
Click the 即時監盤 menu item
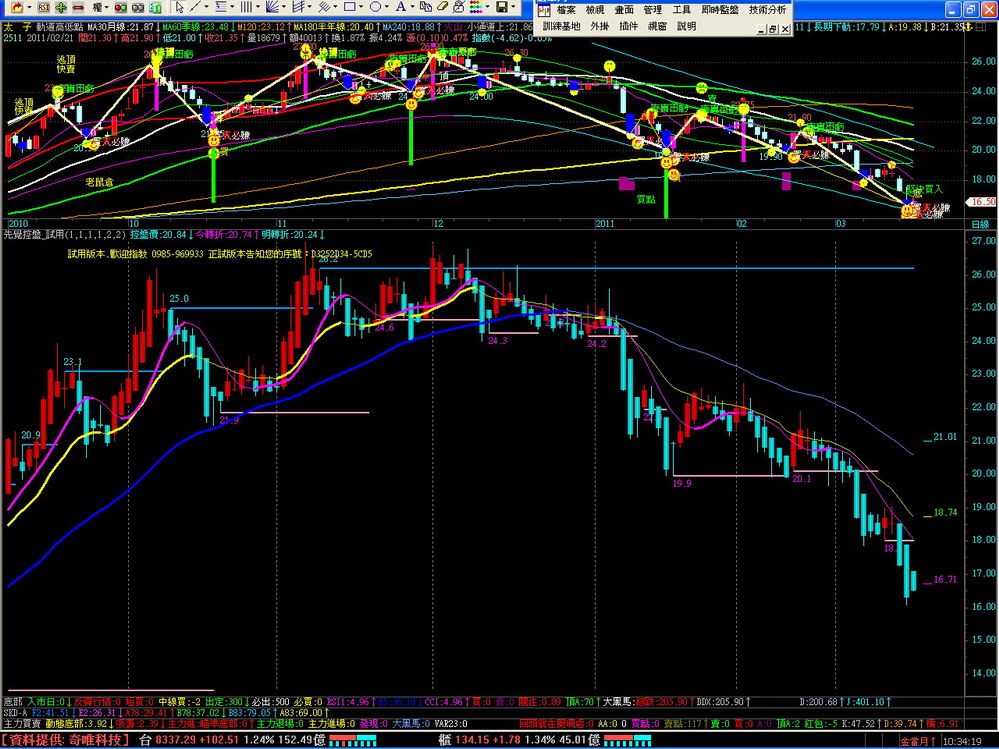point(718,9)
